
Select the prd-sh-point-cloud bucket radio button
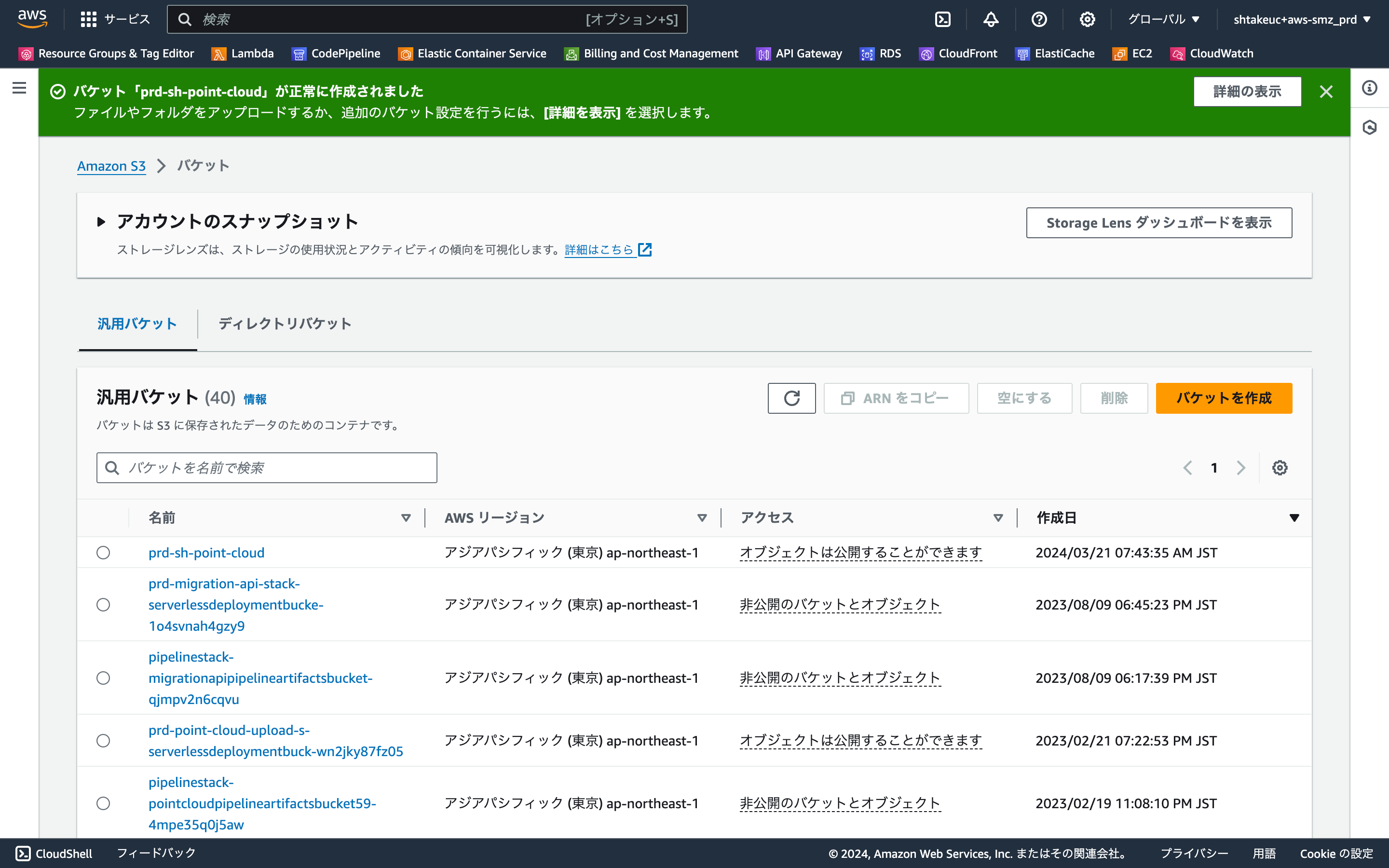(103, 552)
